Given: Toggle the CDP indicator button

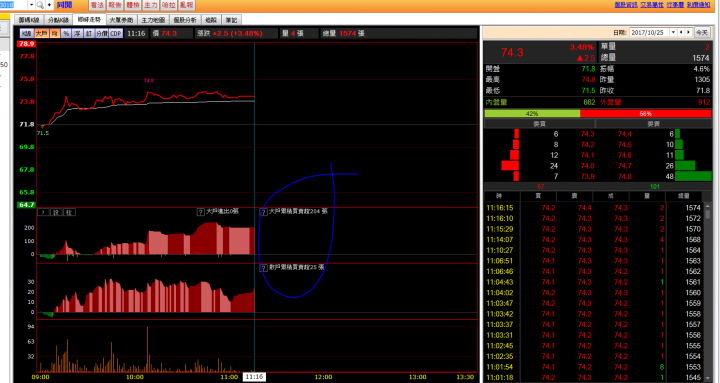Looking at the screenshot, I should [116, 34].
